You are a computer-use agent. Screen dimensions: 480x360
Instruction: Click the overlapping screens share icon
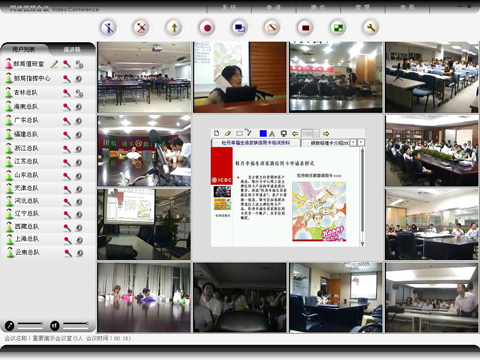[240, 28]
